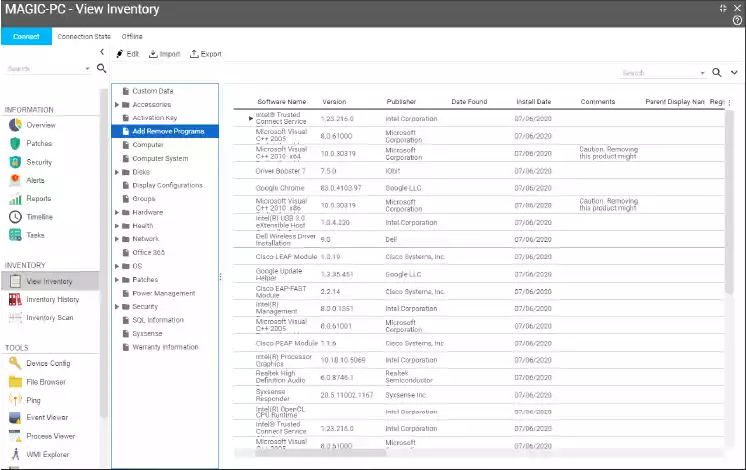Click the inventory grid vertical scrollbar
This screenshot has width=746, height=470.
click(x=729, y=202)
